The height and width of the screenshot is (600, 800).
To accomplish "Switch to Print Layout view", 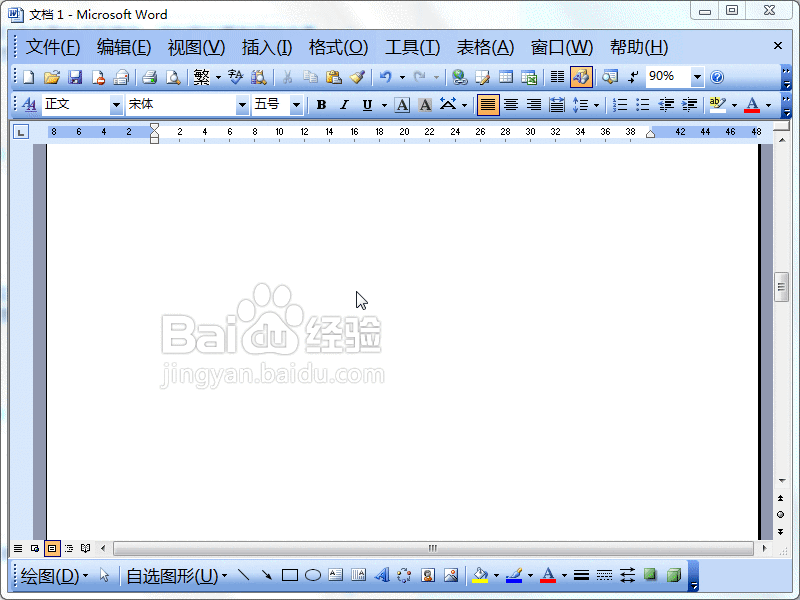I will point(52,548).
